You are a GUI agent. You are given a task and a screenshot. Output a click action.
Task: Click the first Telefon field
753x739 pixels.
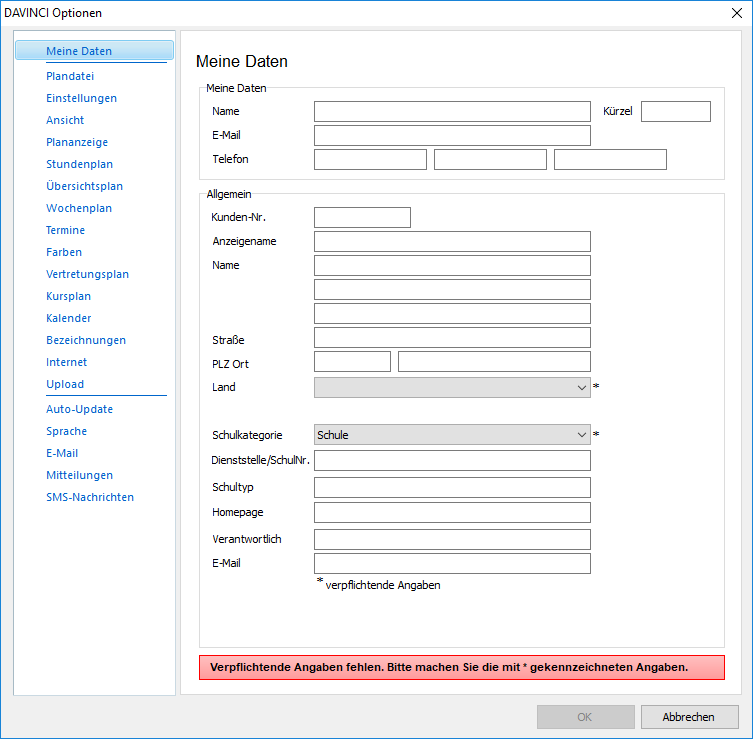click(370, 159)
